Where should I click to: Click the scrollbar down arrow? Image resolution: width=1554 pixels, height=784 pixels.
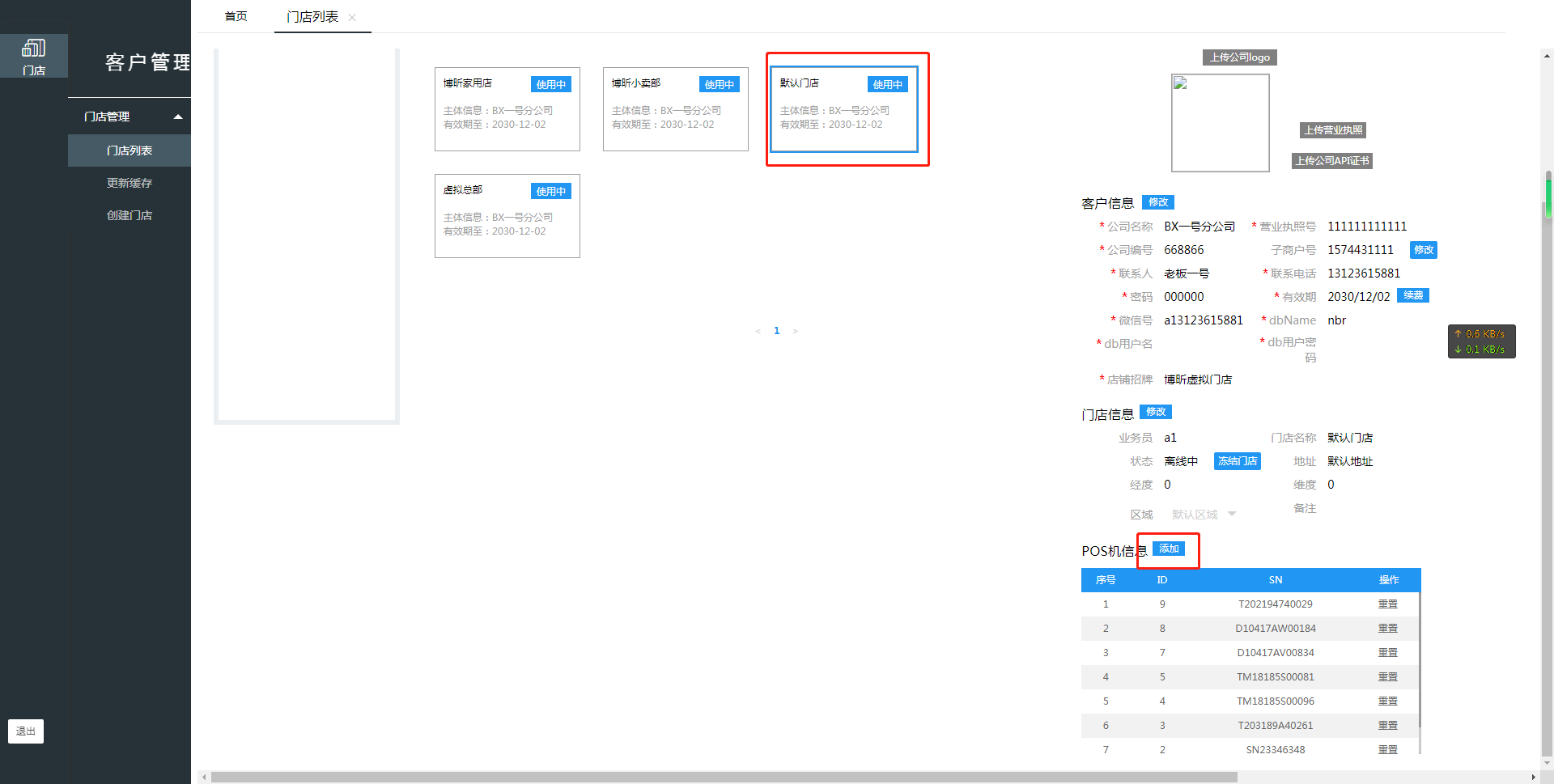point(1548,762)
